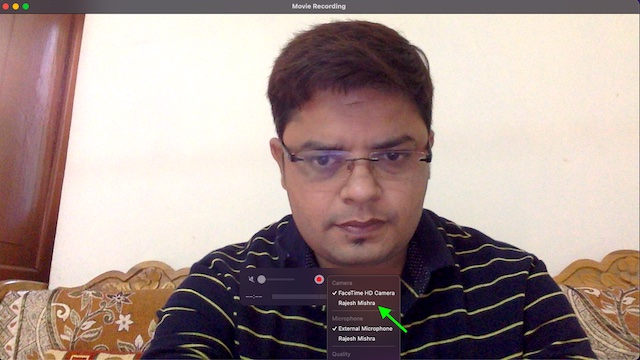Click the Quality section header in the menu
640x360 pixels.
(341, 354)
